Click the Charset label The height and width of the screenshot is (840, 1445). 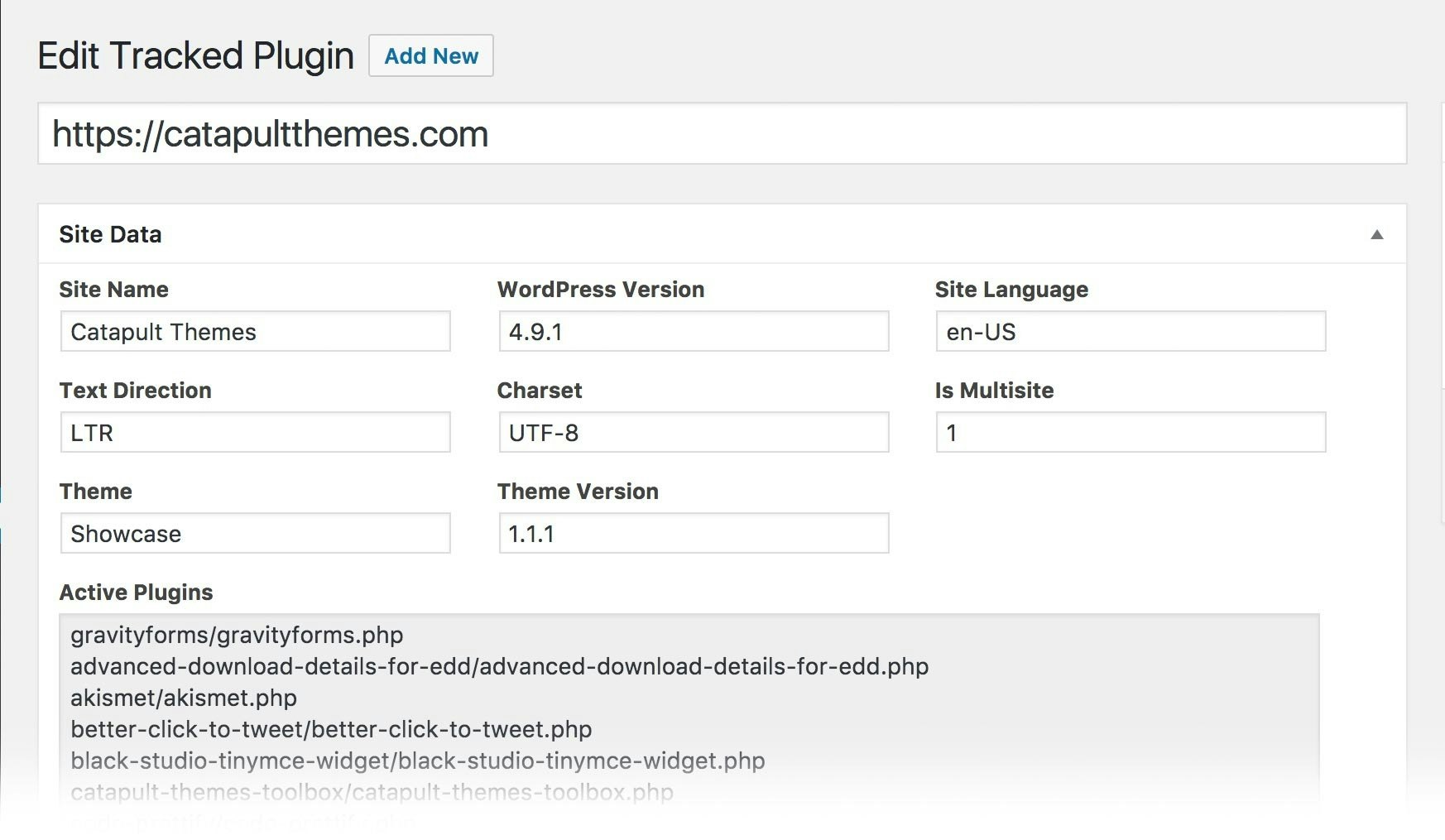pyautogui.click(x=540, y=391)
